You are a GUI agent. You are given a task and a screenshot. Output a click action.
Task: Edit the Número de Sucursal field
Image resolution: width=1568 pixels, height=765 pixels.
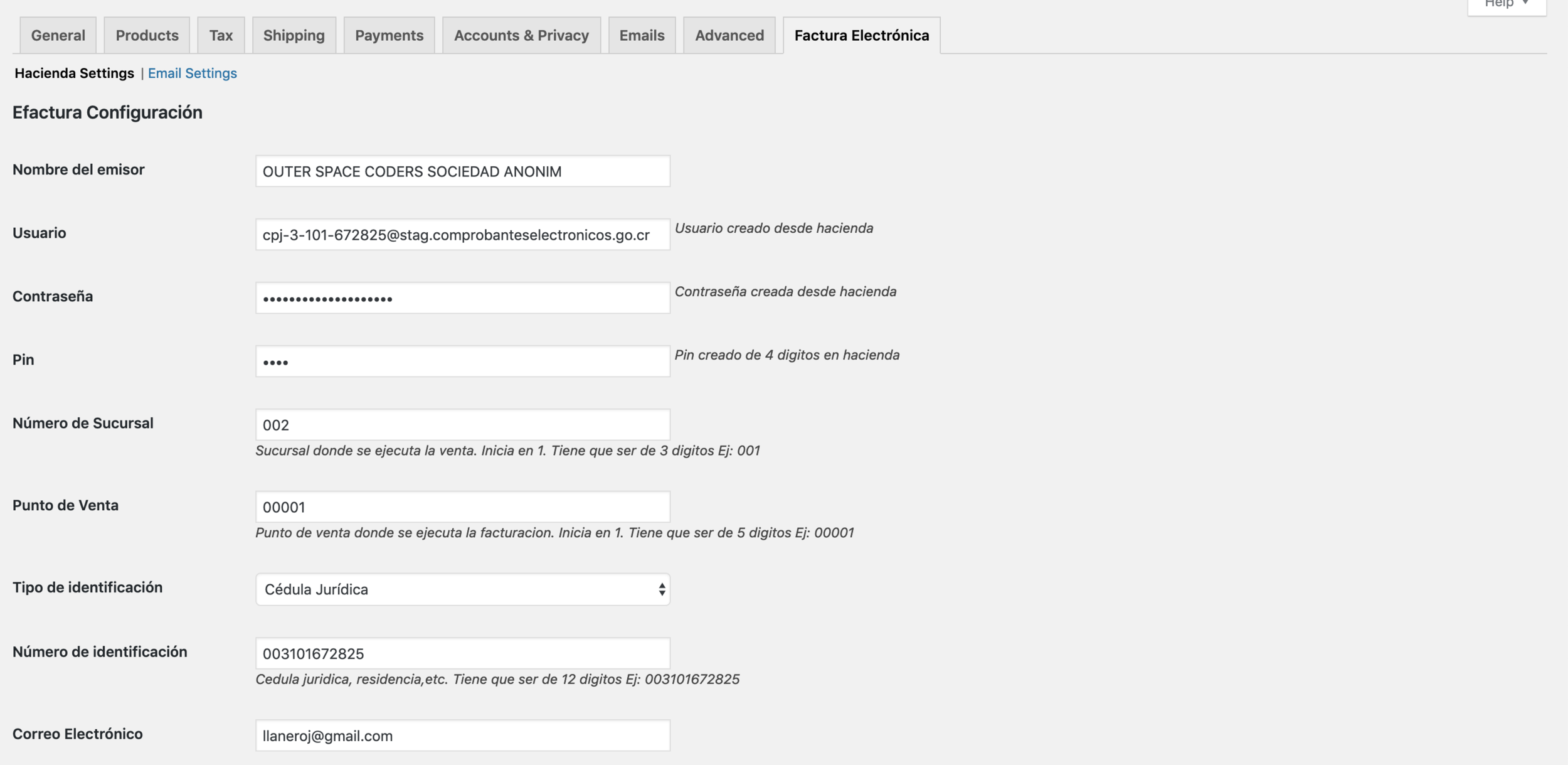pyautogui.click(x=462, y=425)
